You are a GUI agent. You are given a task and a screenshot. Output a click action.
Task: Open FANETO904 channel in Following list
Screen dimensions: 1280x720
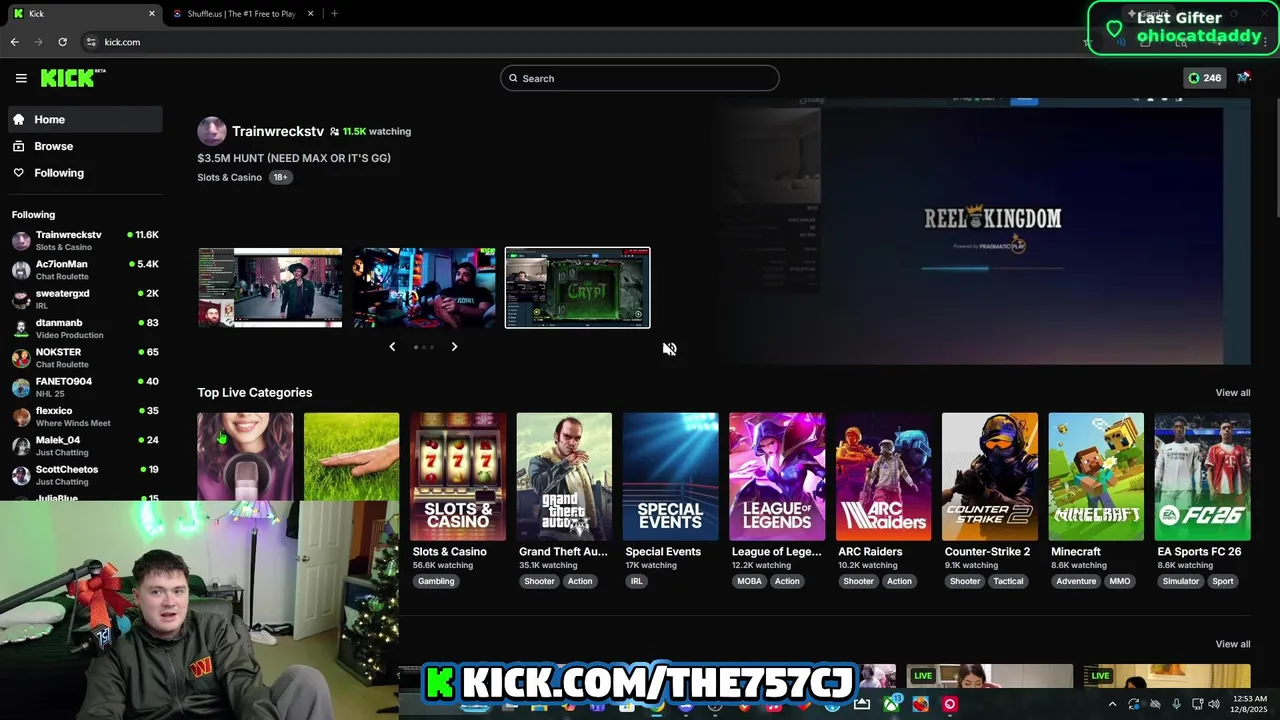coord(85,386)
